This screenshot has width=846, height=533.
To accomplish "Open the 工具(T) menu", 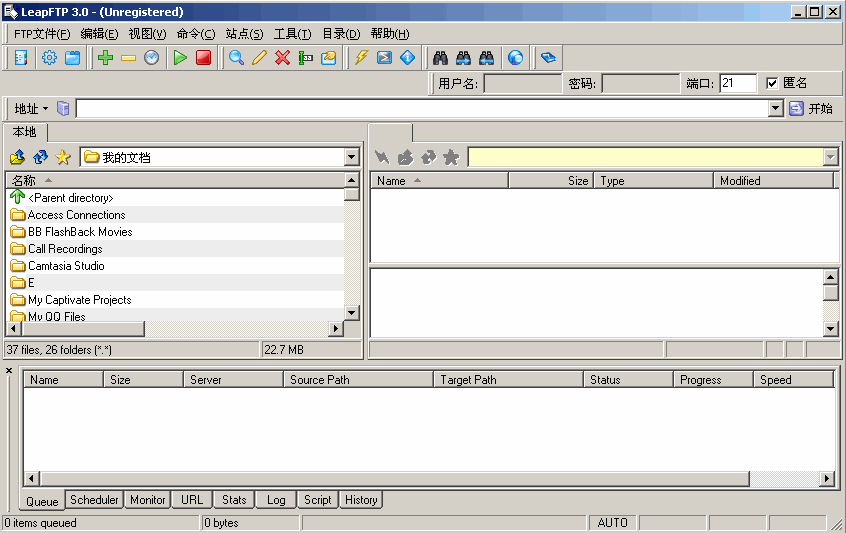I will tap(292, 34).
